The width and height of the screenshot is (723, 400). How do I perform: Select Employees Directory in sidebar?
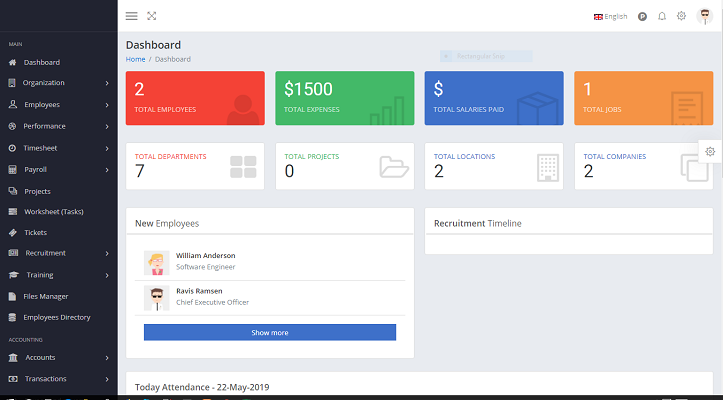click(x=57, y=317)
